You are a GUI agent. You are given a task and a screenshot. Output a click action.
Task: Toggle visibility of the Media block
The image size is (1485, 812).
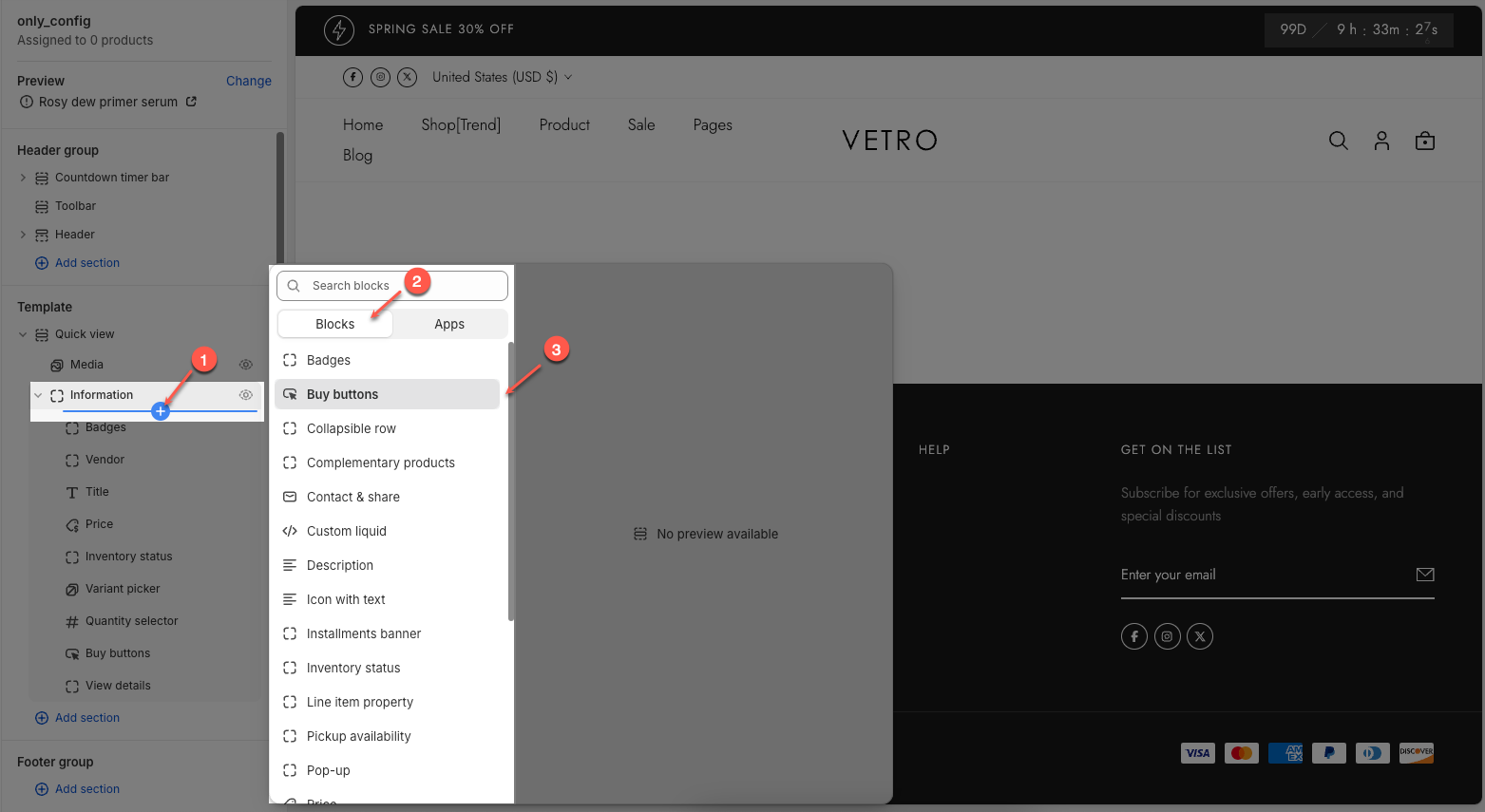click(x=246, y=365)
